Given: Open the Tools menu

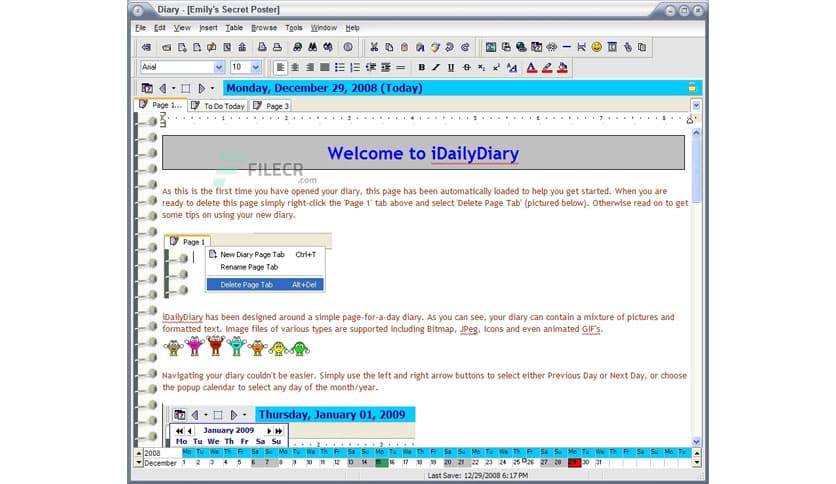Looking at the screenshot, I should [x=293, y=28].
